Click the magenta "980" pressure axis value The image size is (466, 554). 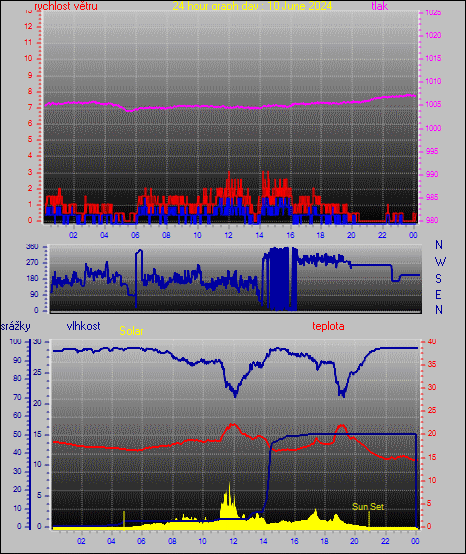click(432, 220)
